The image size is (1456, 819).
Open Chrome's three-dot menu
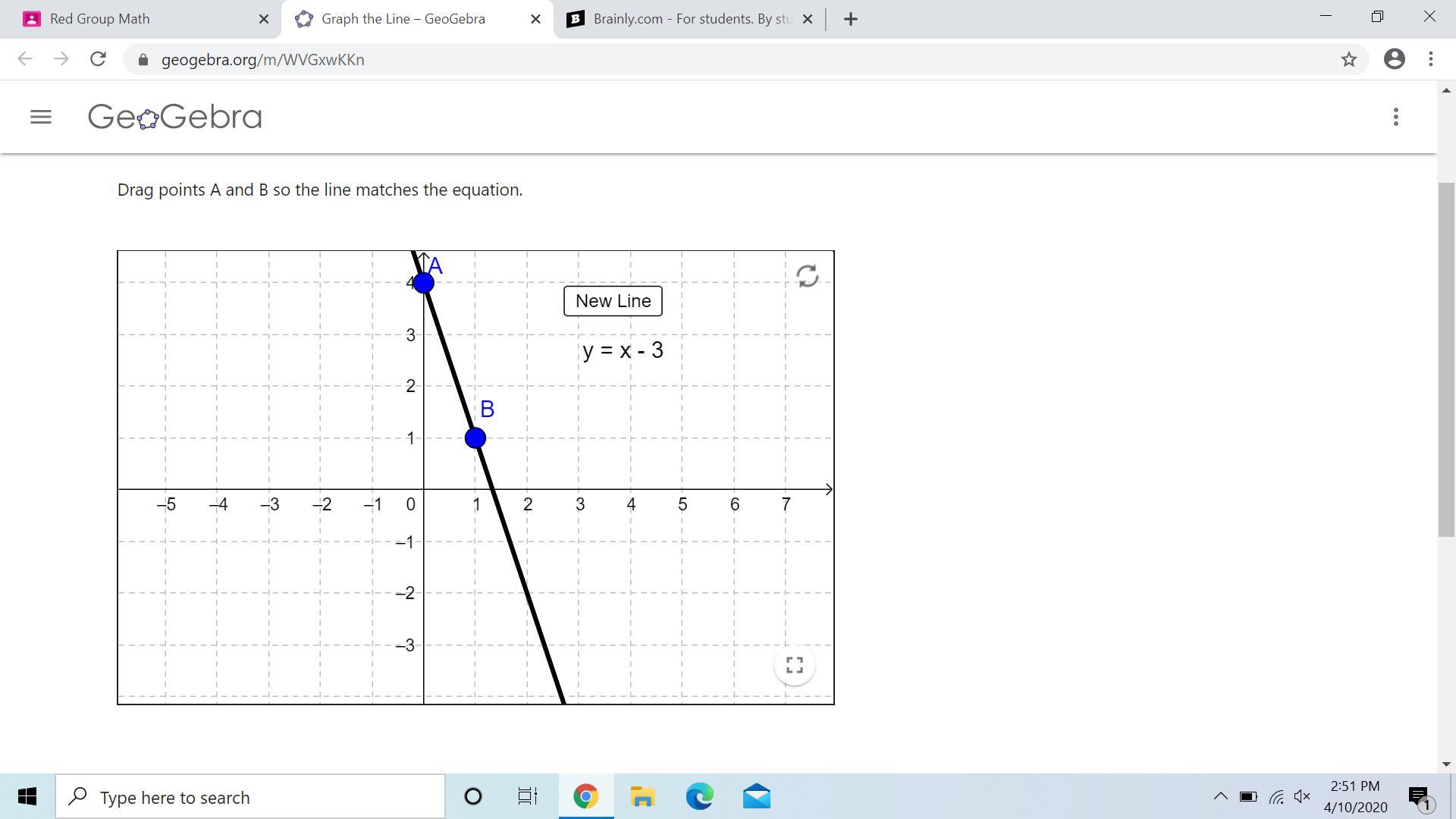(x=1430, y=59)
